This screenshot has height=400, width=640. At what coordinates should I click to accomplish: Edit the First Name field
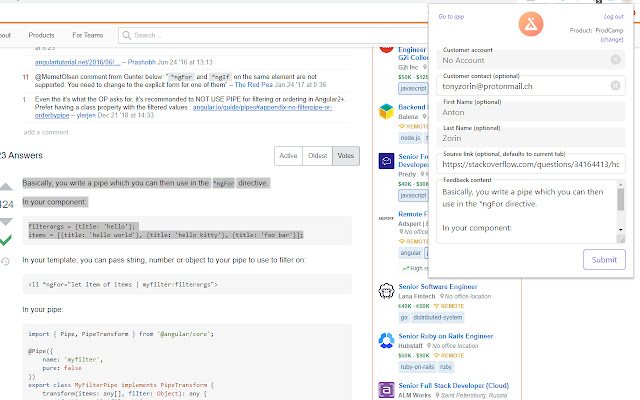click(531, 112)
